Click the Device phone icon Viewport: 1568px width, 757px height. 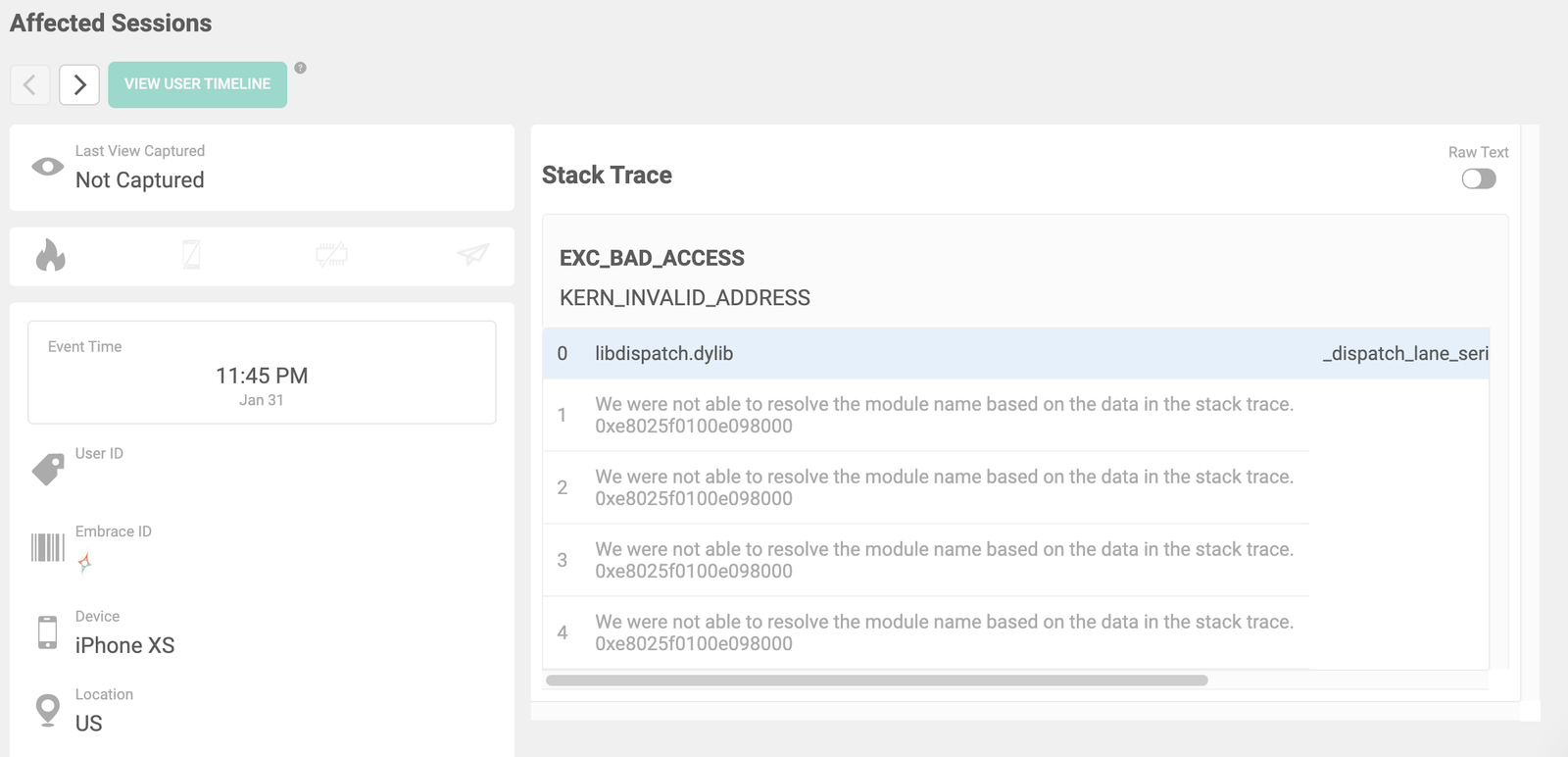pyautogui.click(x=47, y=632)
